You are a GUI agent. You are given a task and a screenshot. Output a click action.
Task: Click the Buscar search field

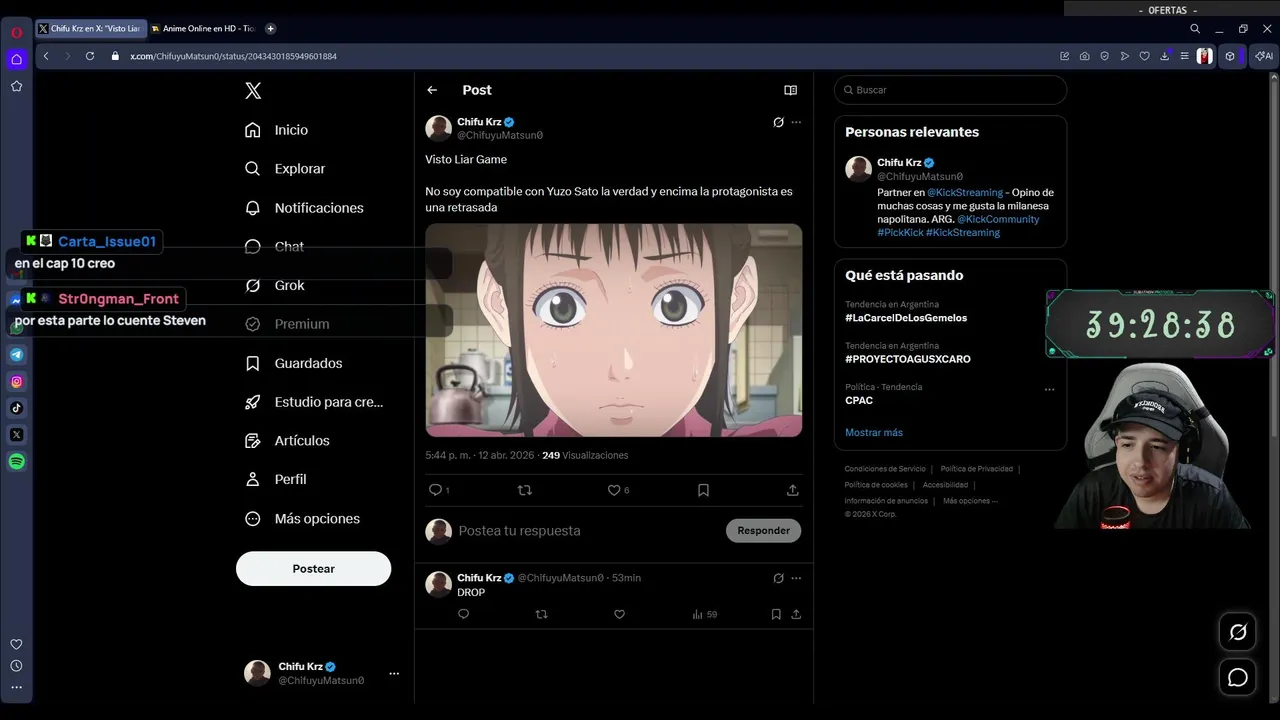(950, 90)
